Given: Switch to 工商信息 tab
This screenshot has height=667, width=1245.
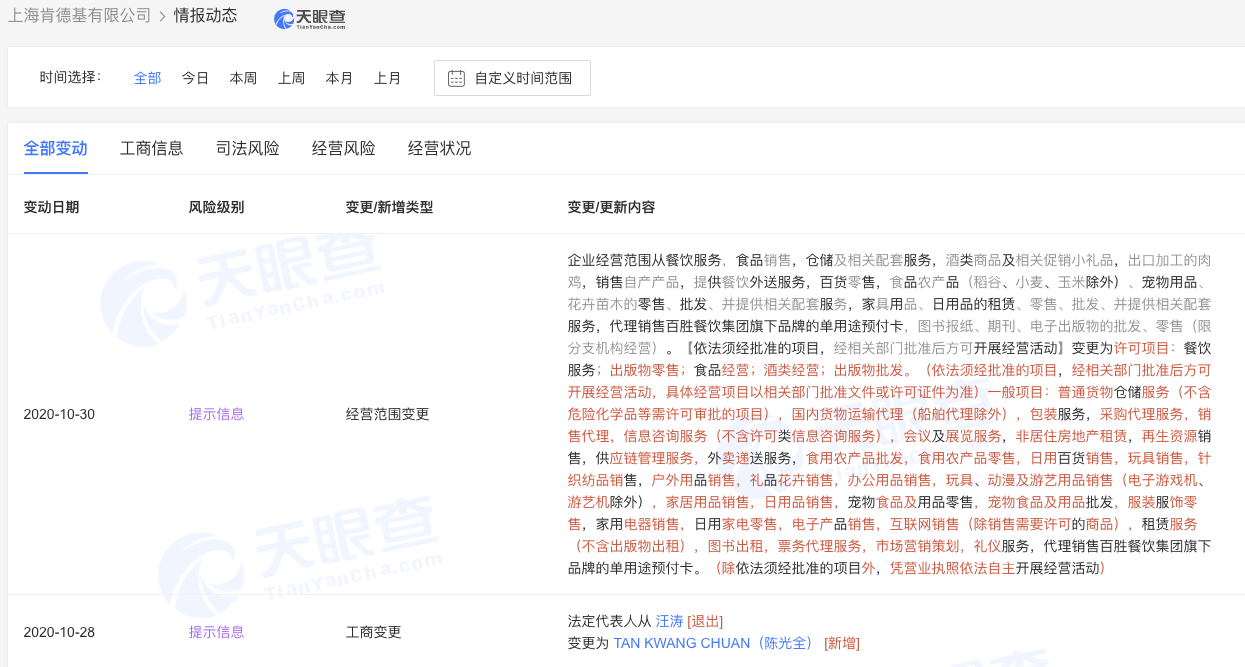Looking at the screenshot, I should click(x=152, y=149).
